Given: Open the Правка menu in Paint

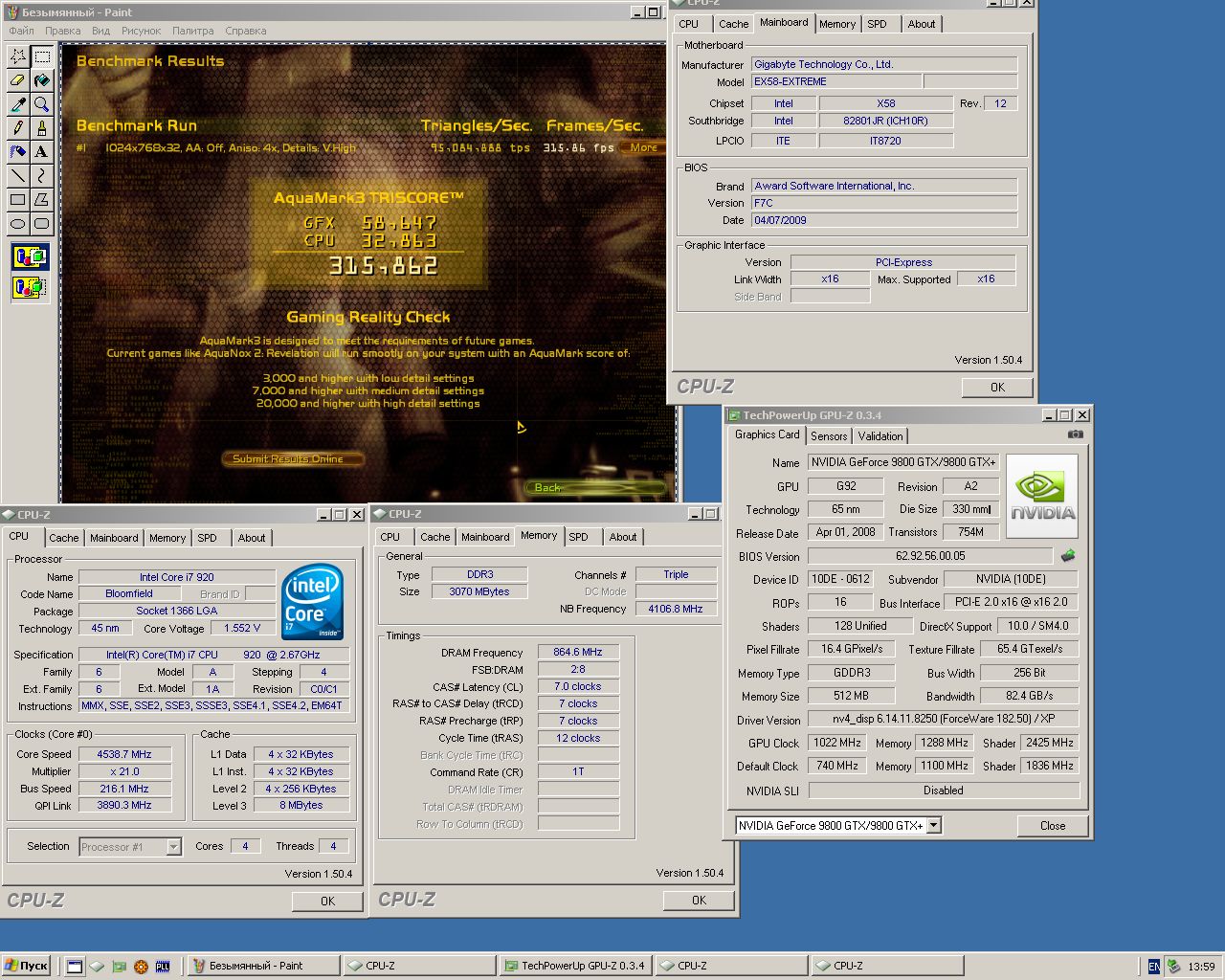Looking at the screenshot, I should point(63,31).
